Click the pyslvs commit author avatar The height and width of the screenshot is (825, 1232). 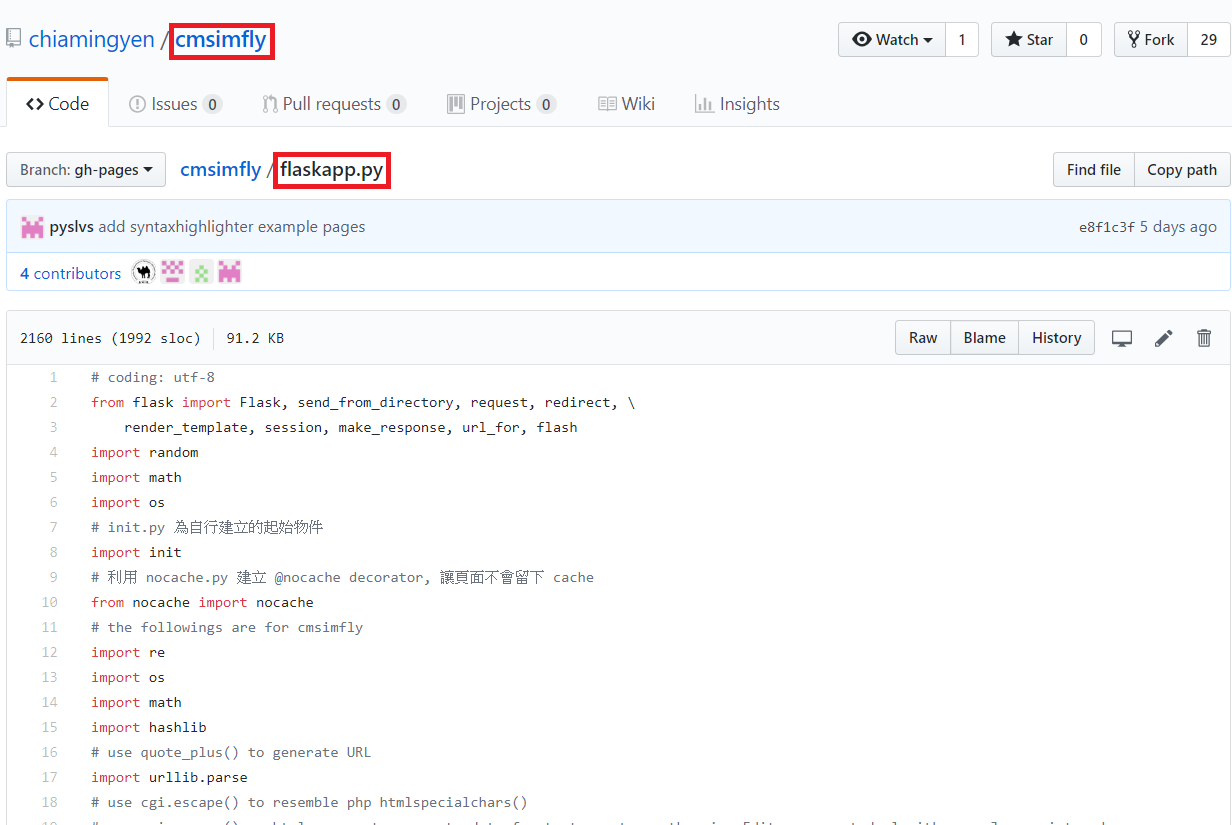point(32,227)
